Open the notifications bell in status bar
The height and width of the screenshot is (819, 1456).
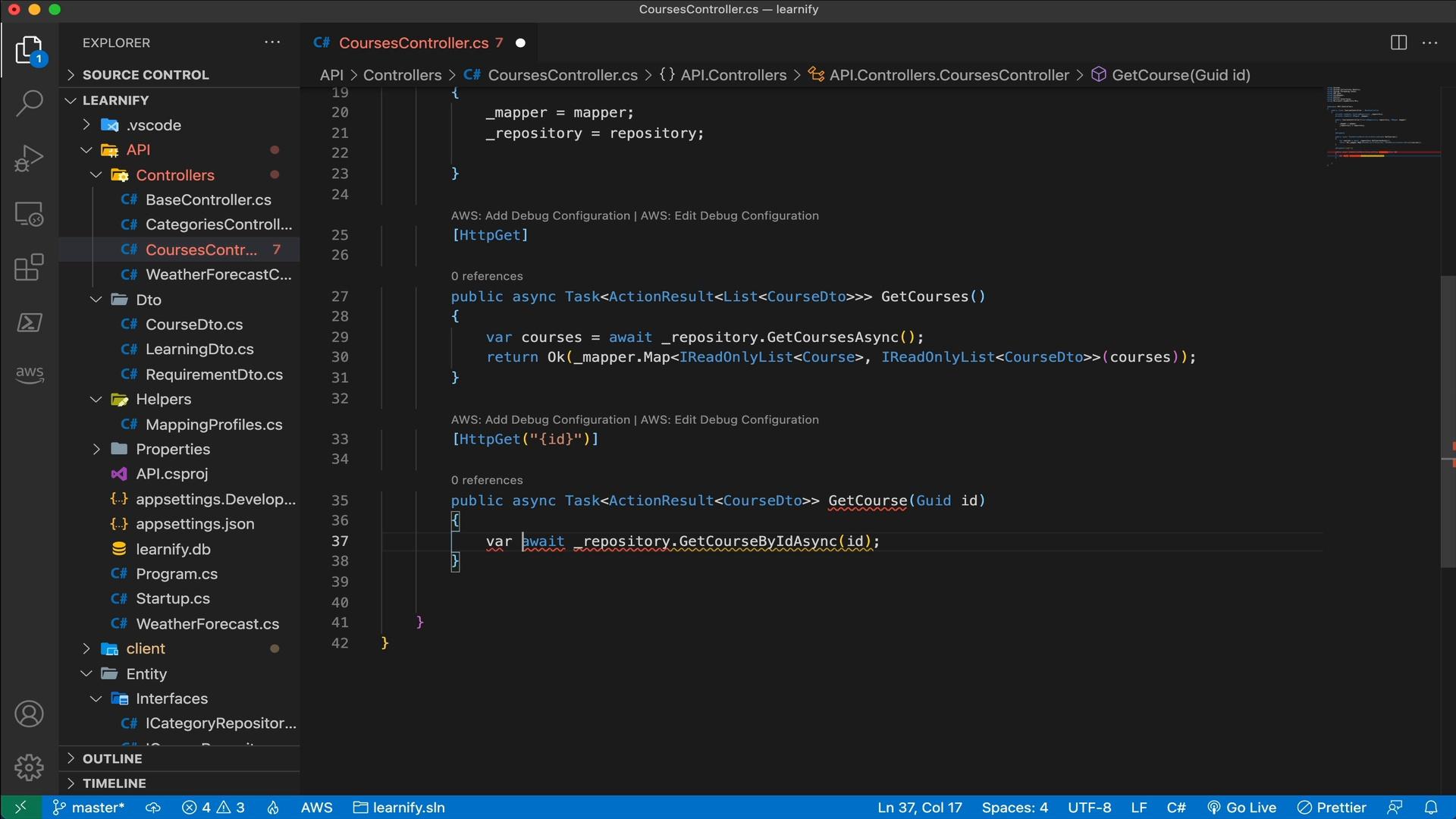coord(1430,808)
